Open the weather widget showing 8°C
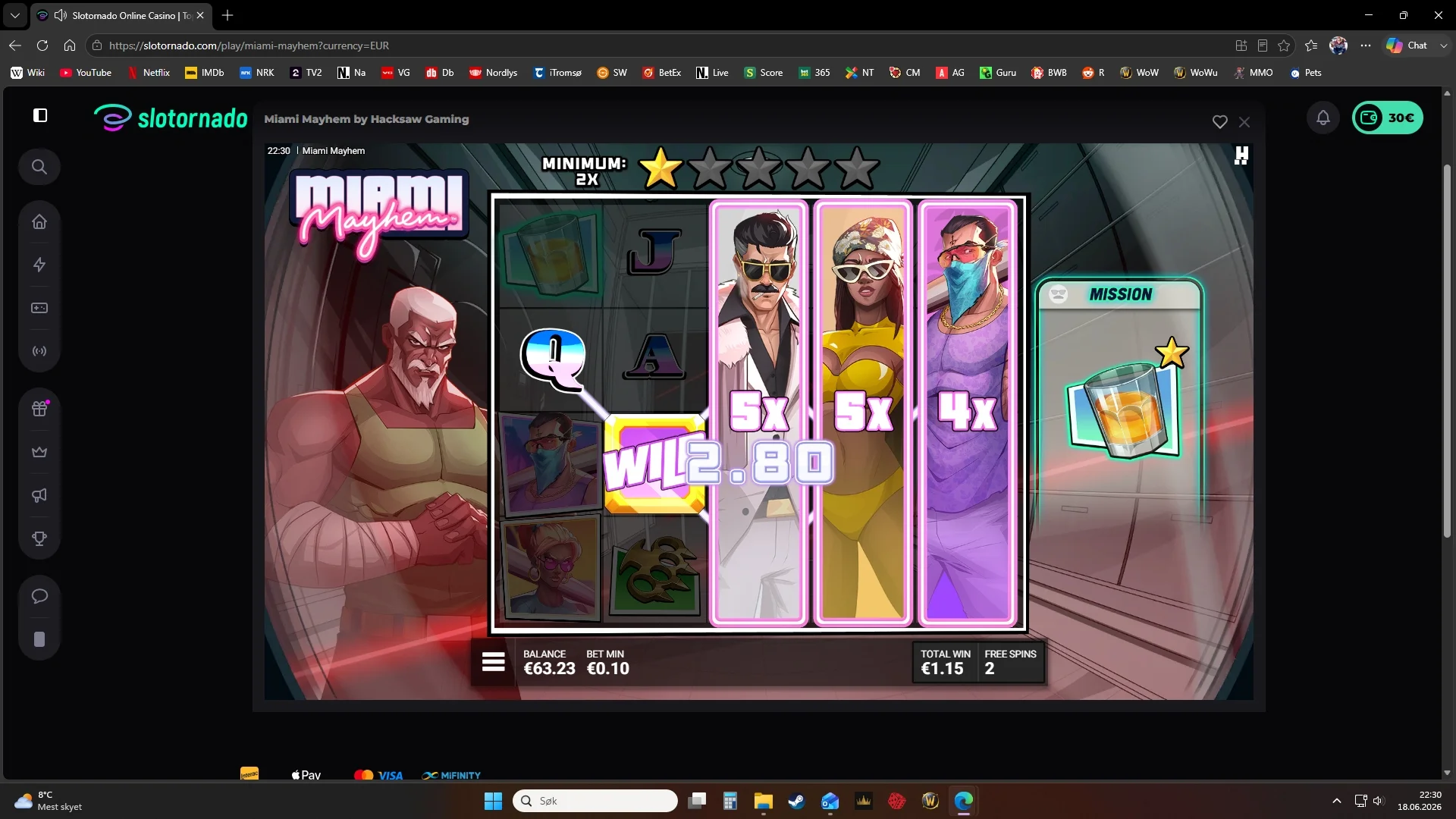This screenshot has width=1456, height=819. point(48,801)
